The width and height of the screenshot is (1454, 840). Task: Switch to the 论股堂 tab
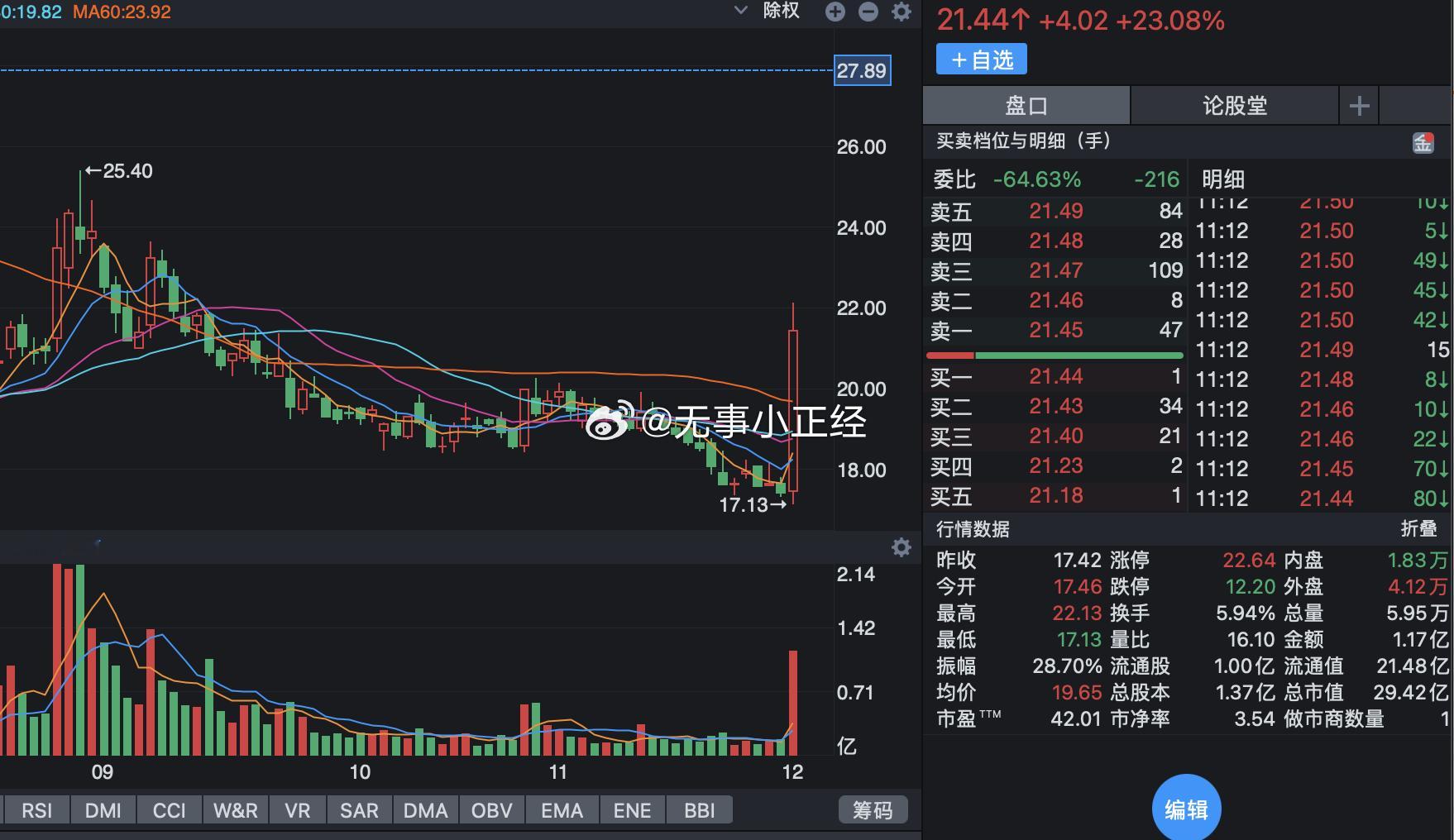click(x=1236, y=105)
